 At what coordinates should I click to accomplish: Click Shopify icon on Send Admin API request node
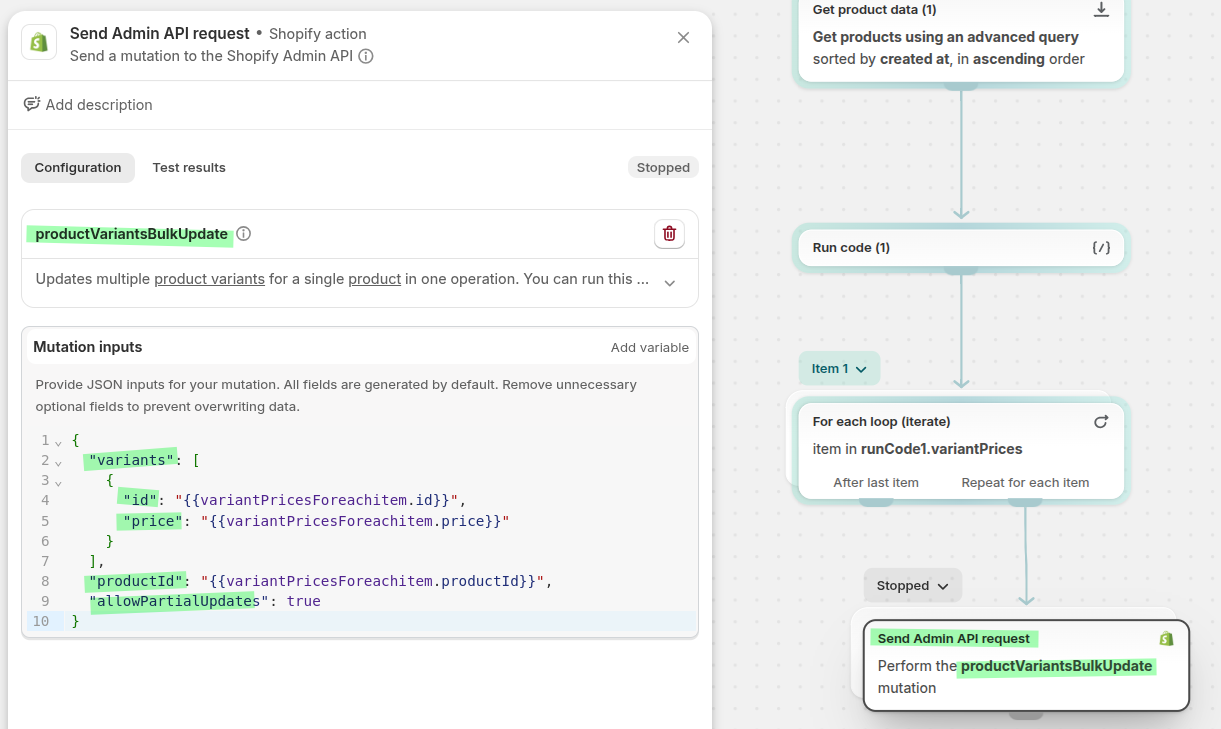pos(1166,639)
